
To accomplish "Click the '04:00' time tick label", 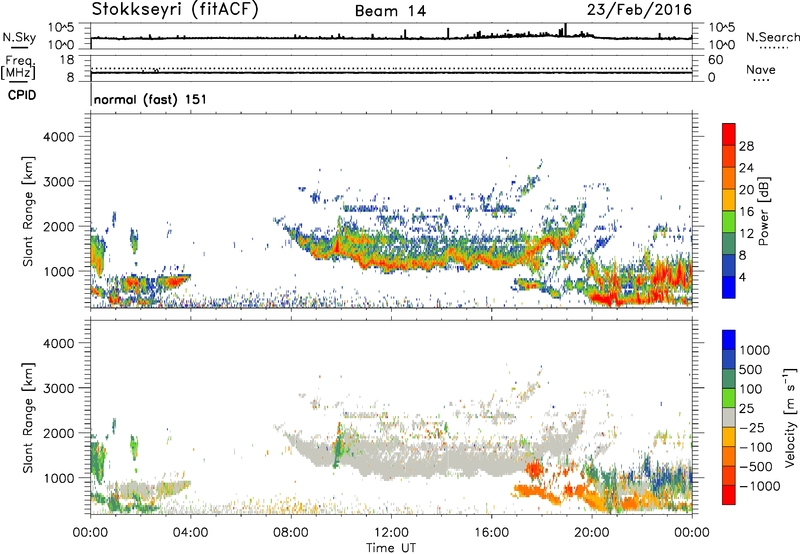I will (190, 532).
